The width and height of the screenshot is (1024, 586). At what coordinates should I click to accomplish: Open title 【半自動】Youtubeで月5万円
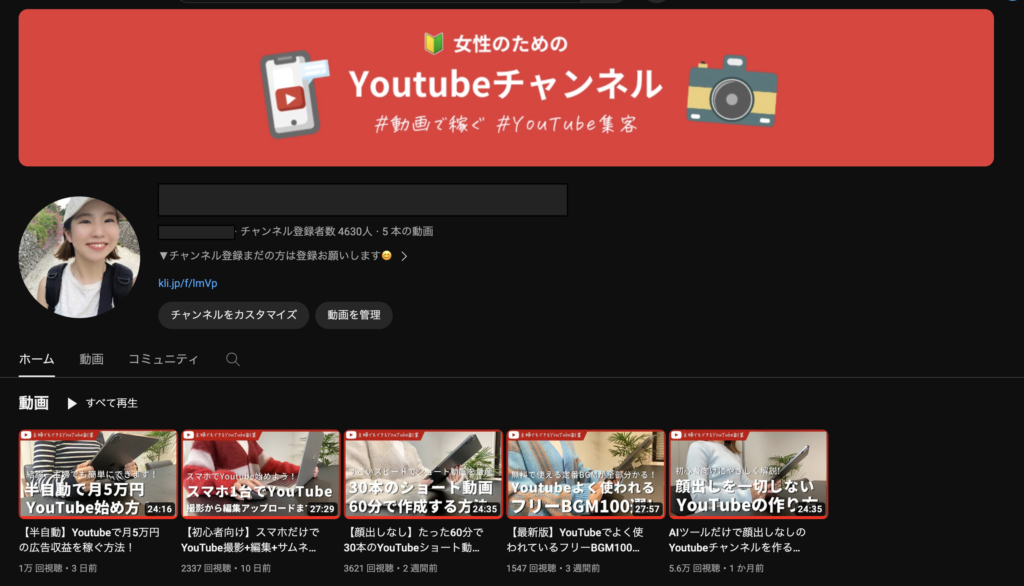89,540
